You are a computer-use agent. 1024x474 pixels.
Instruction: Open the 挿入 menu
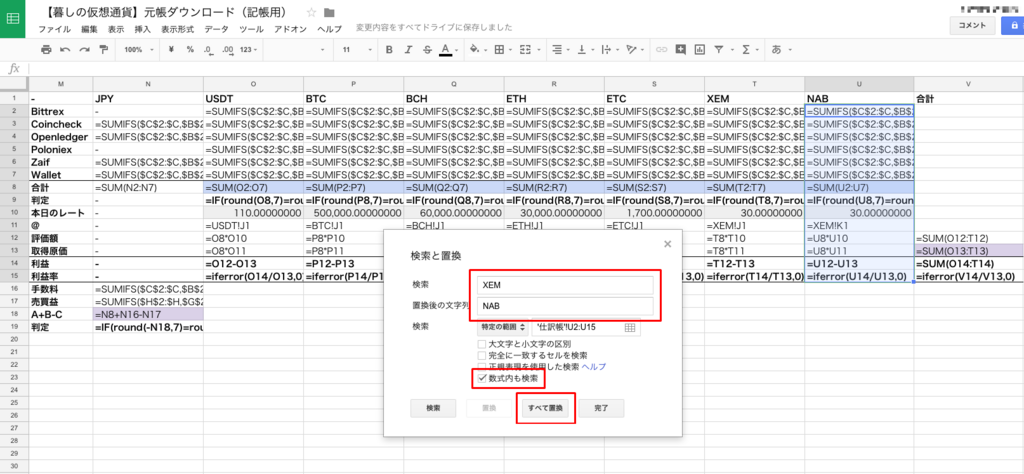[x=142, y=29]
